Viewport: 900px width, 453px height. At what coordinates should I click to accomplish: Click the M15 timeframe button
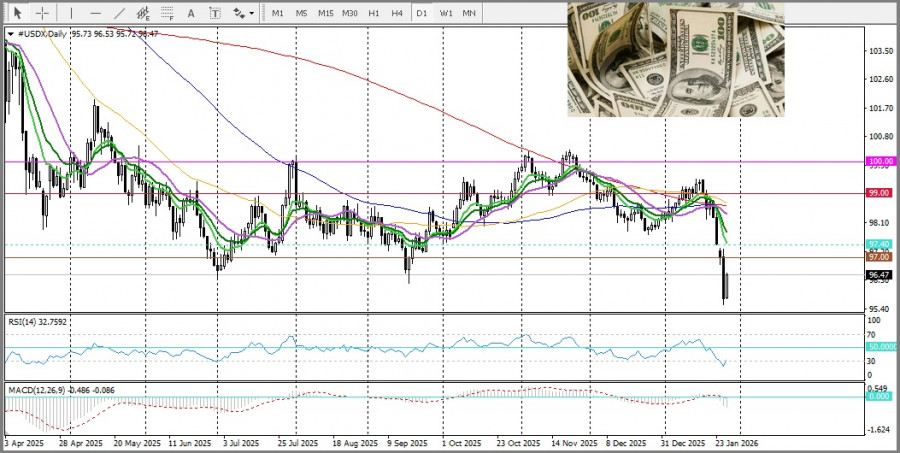click(325, 14)
